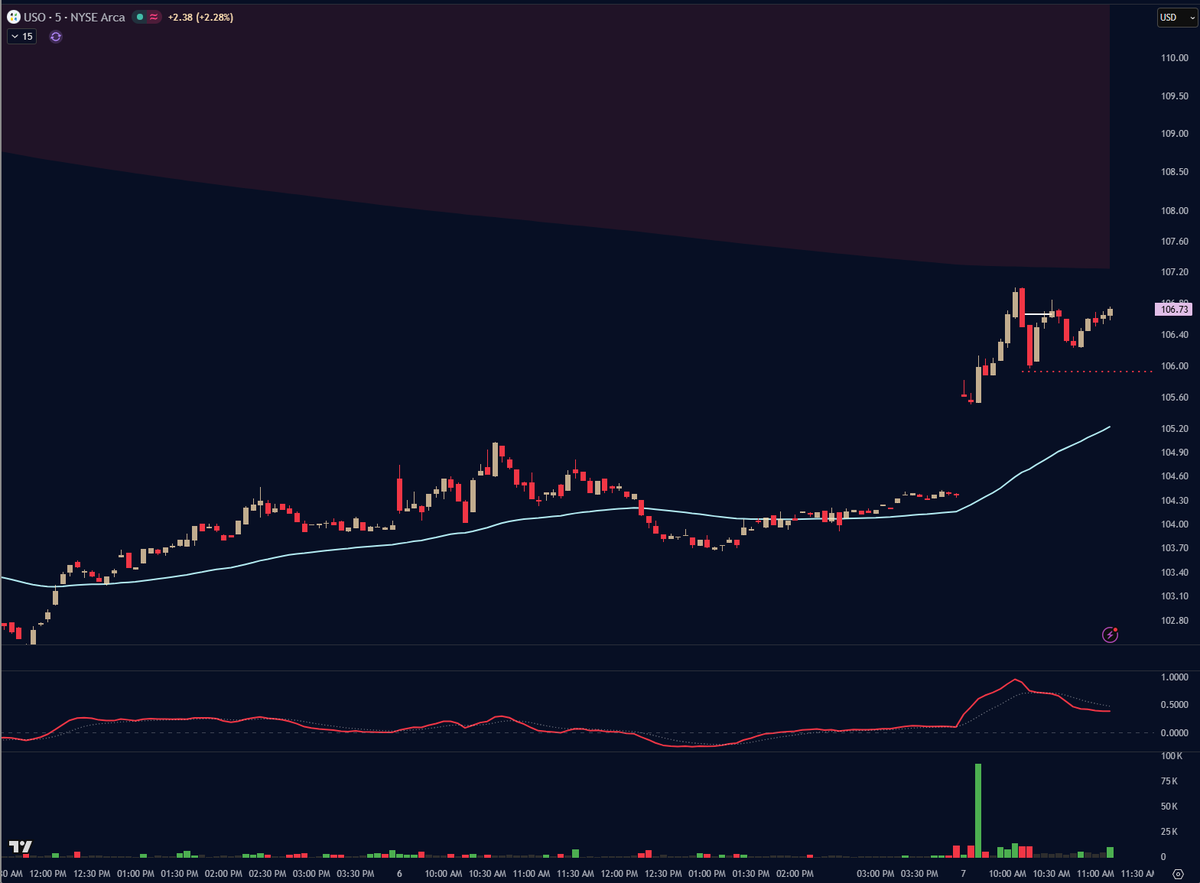This screenshot has width=1200, height=883.
Task: Click the 0.5000 oscillator scale label
Action: [1174, 705]
